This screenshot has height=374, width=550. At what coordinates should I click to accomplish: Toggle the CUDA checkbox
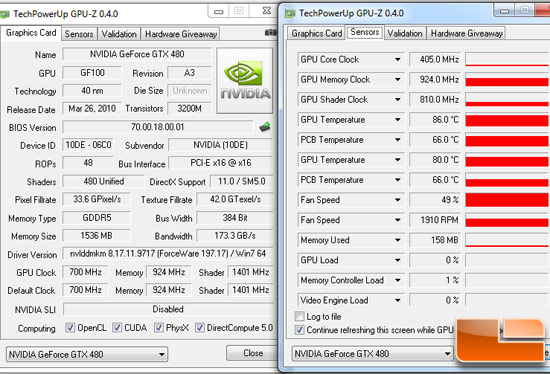pyautogui.click(x=117, y=328)
